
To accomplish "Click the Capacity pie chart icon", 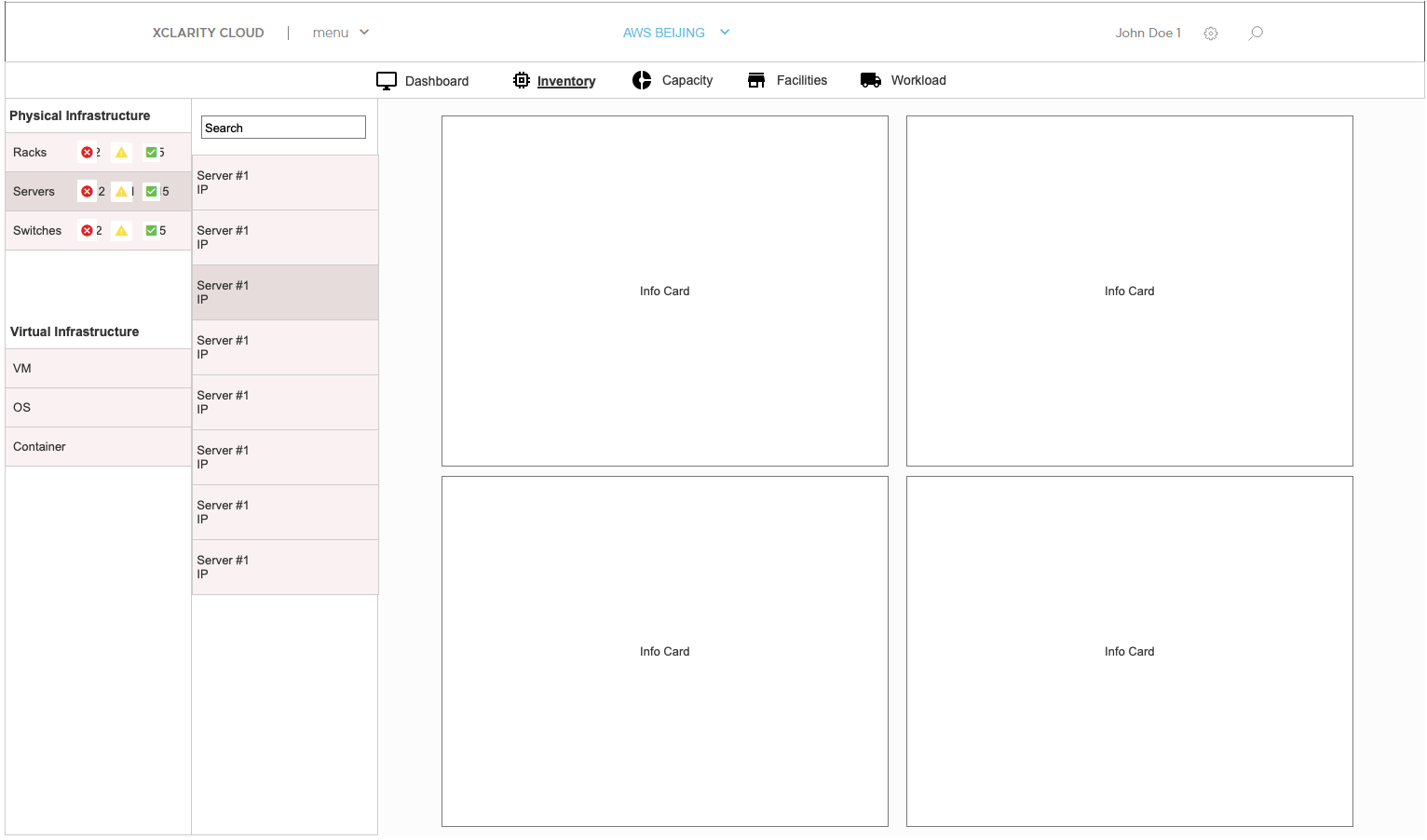I will (642, 80).
